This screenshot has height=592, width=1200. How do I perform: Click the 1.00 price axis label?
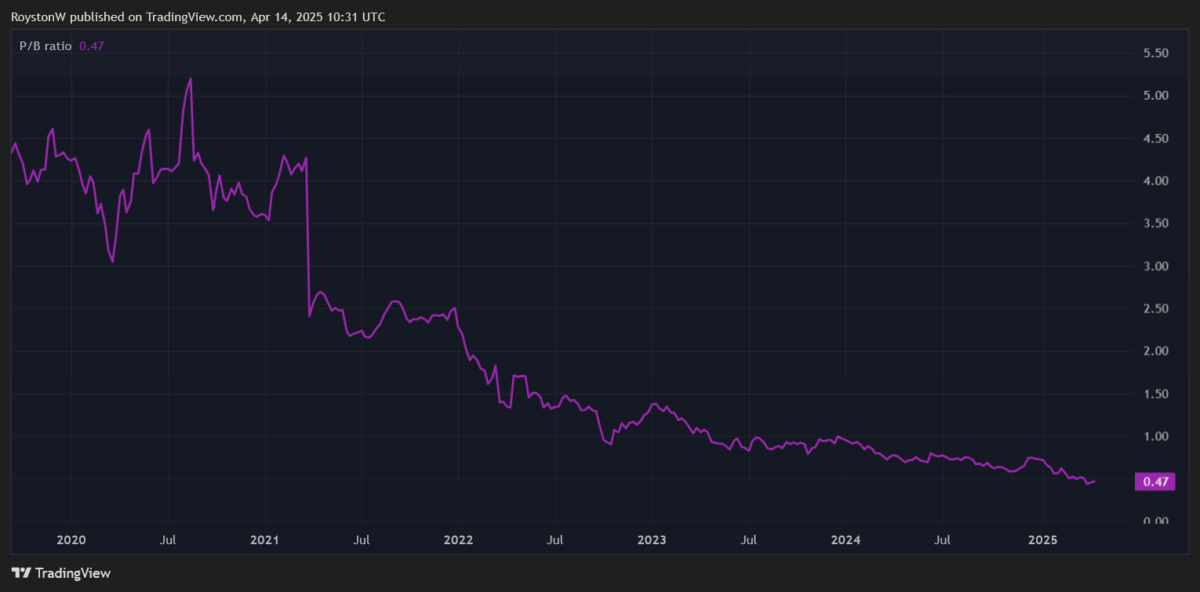click(x=1156, y=437)
